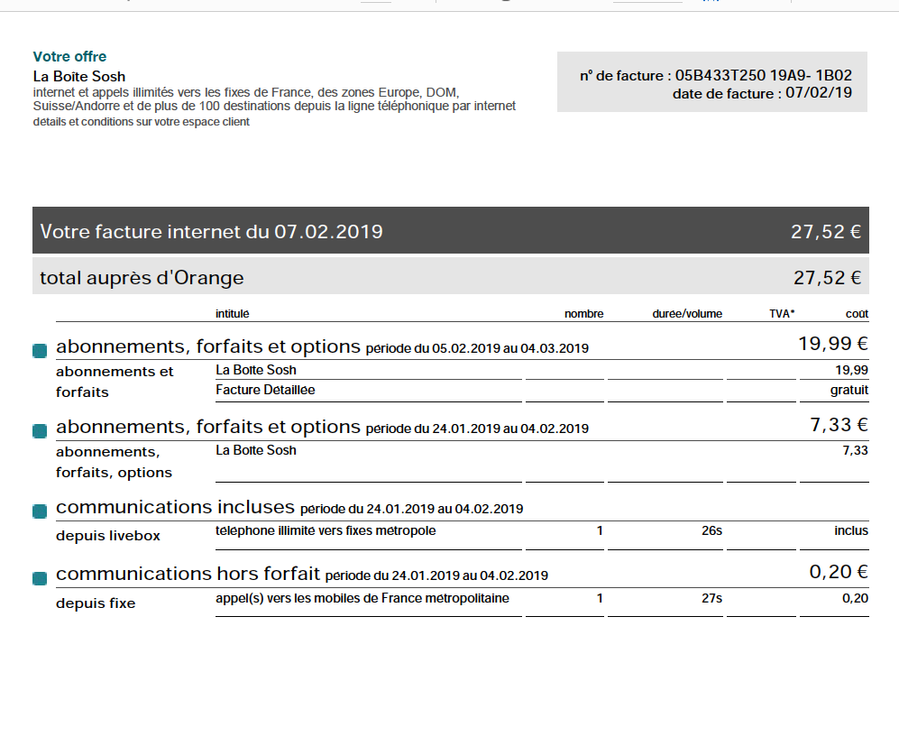Select the 0,20 € hors forfait section total
The width and height of the screenshot is (899, 738).
pos(838,572)
